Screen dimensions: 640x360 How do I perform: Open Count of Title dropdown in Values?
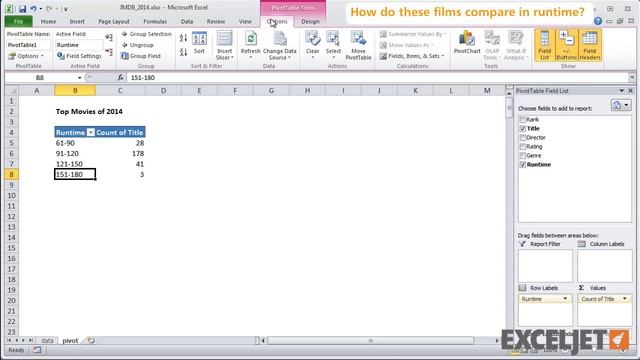tap(624, 299)
